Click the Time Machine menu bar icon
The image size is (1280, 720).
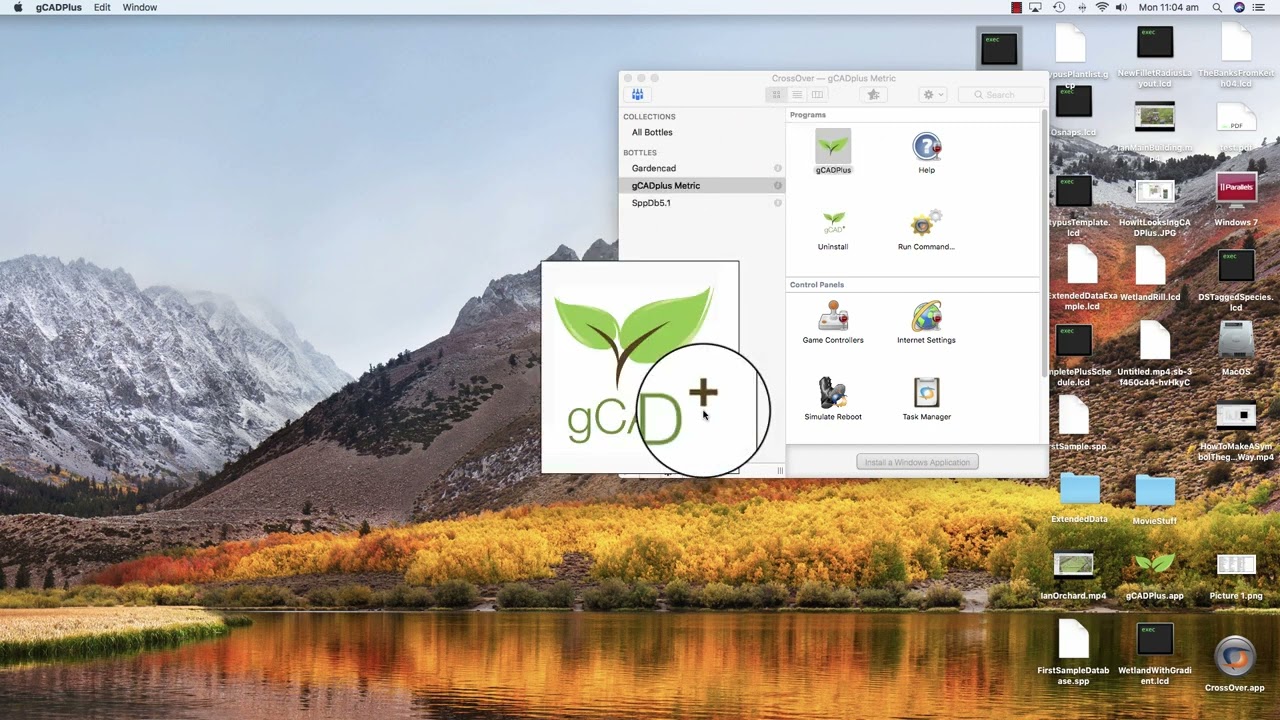(1059, 7)
